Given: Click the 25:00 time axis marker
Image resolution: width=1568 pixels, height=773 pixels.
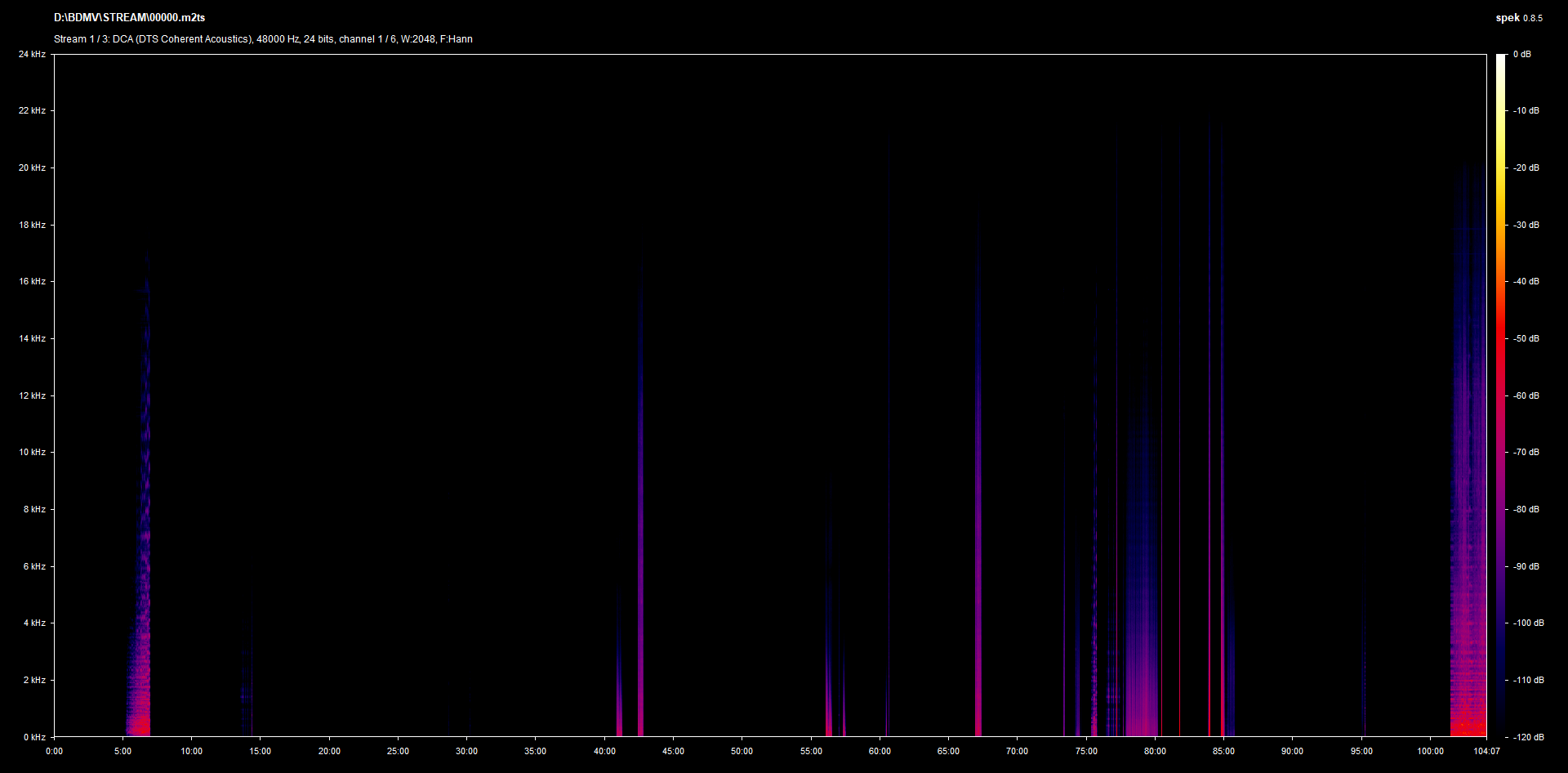Looking at the screenshot, I should point(398,751).
